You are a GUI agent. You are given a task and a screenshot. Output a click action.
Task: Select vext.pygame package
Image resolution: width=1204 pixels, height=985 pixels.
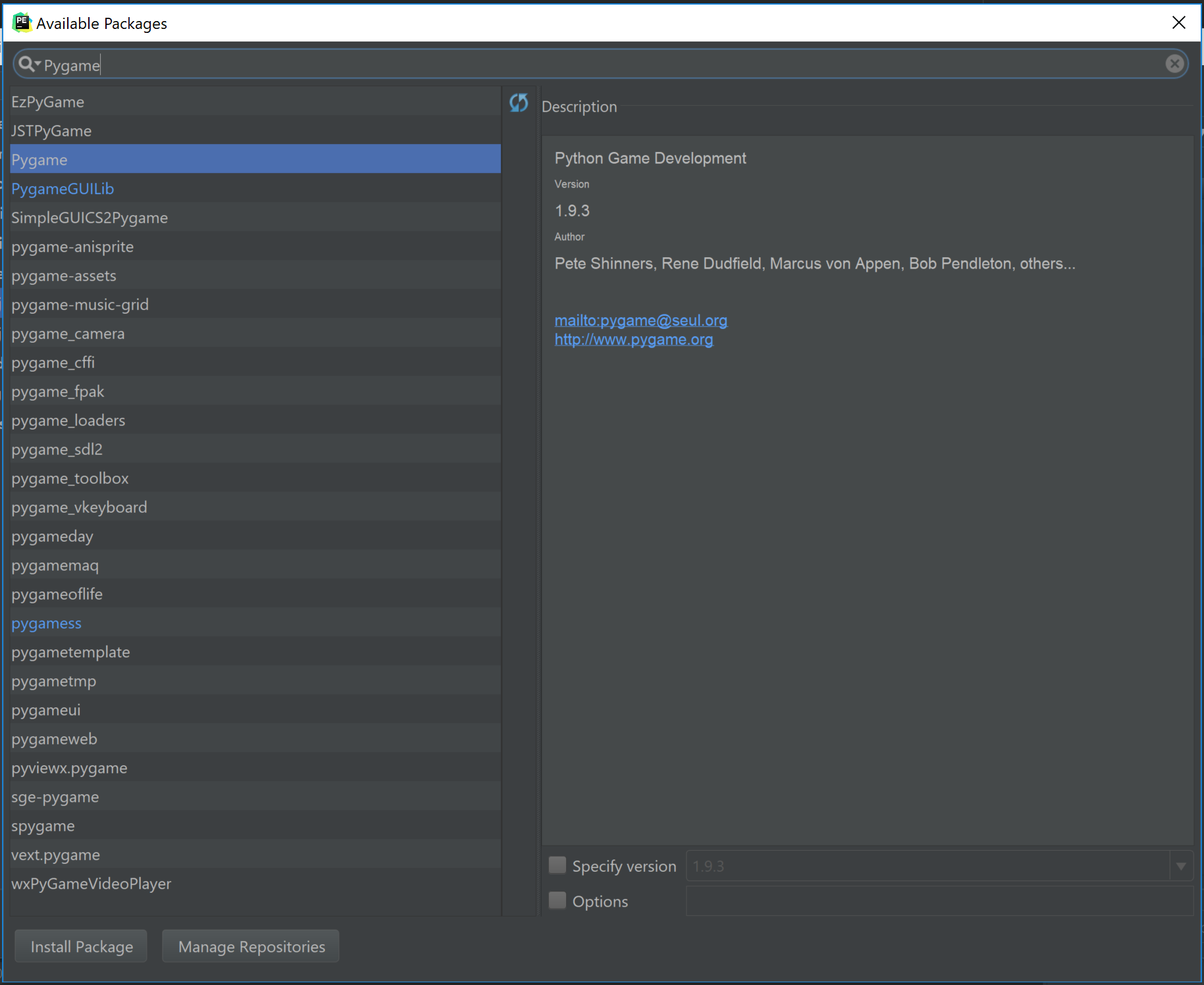point(255,855)
